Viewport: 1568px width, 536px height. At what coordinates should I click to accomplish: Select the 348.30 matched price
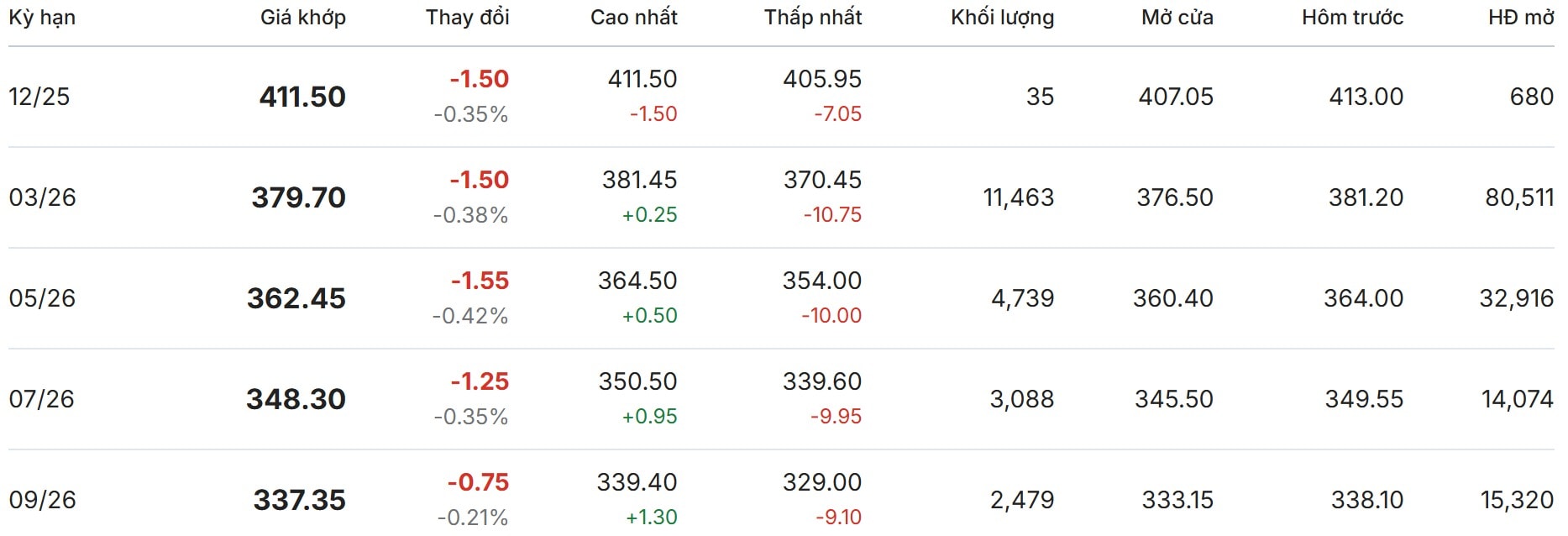pos(296,399)
